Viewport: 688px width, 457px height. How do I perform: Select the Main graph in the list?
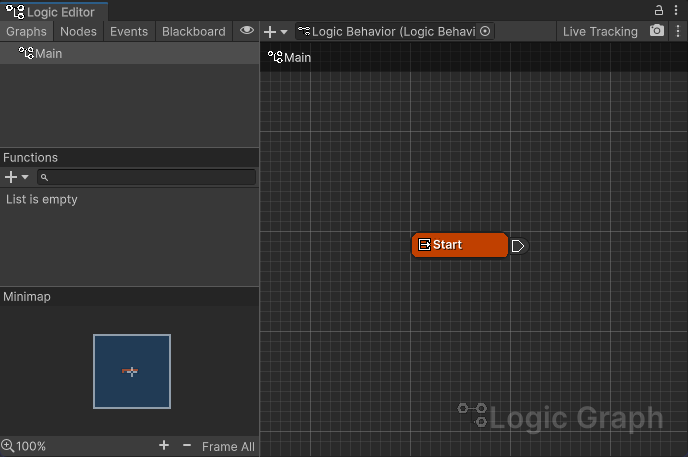point(48,53)
